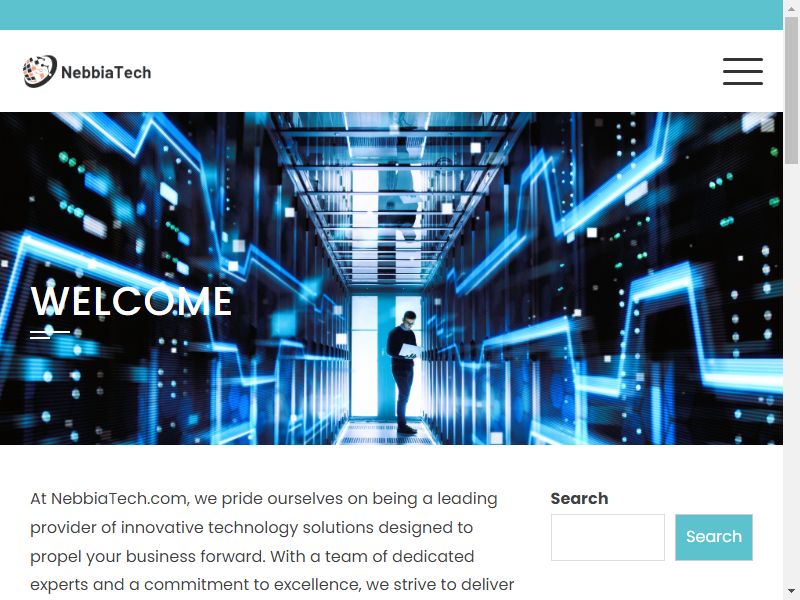Click the white underline beneath WELCOME
Viewport: 800px width, 600px height.
[50, 335]
